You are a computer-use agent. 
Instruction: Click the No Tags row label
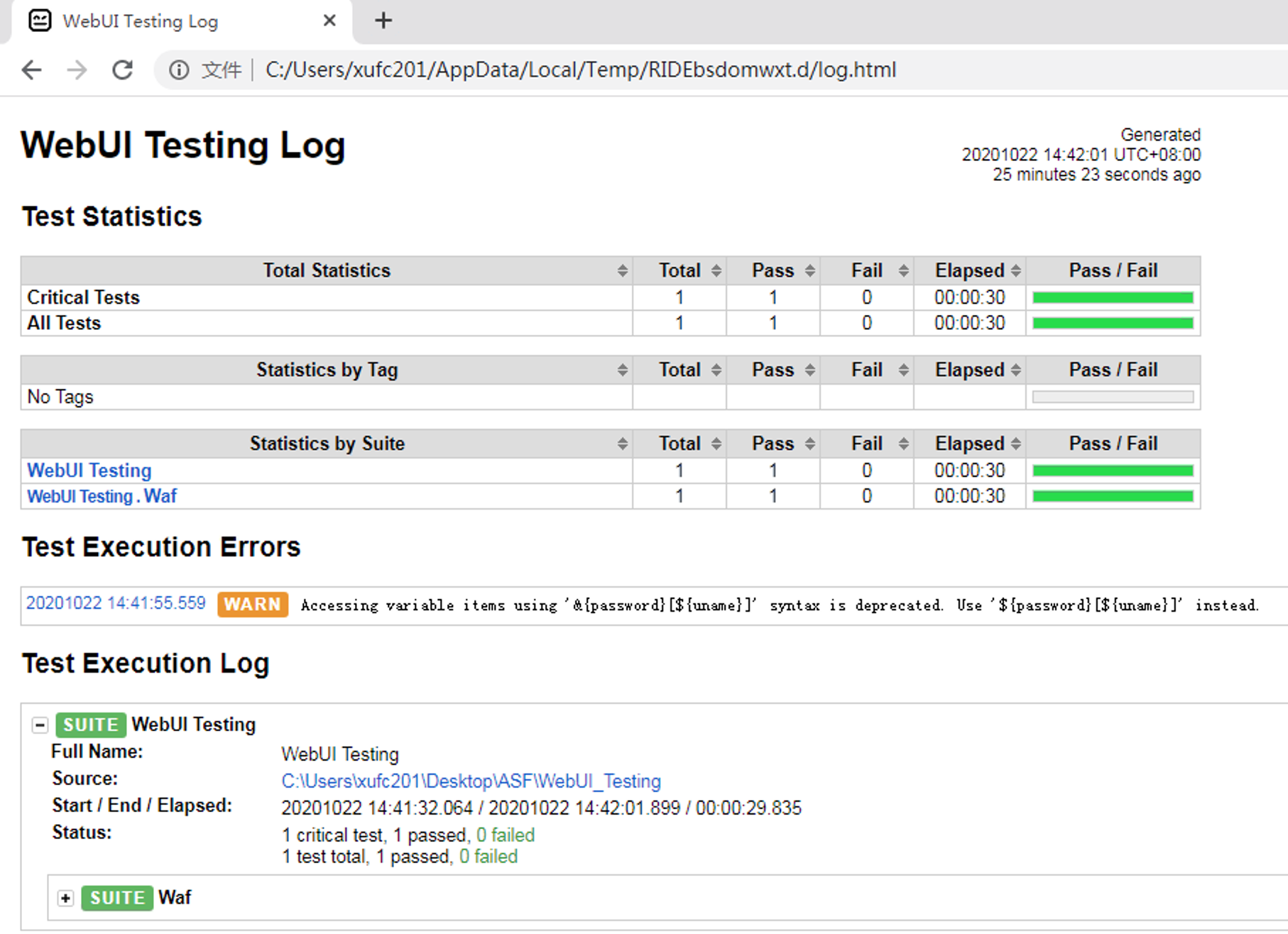click(x=60, y=397)
